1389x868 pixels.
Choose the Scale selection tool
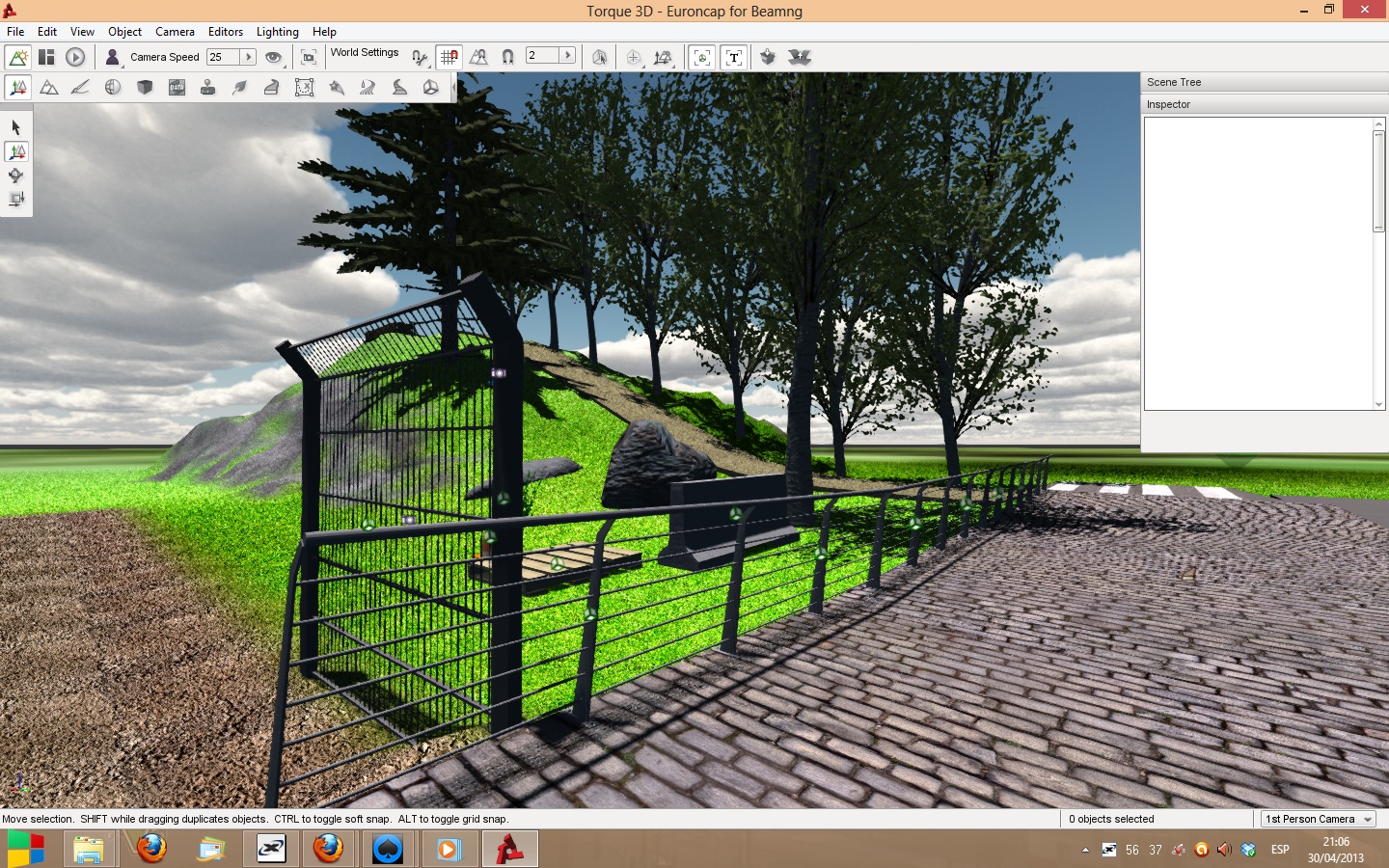coord(16,200)
